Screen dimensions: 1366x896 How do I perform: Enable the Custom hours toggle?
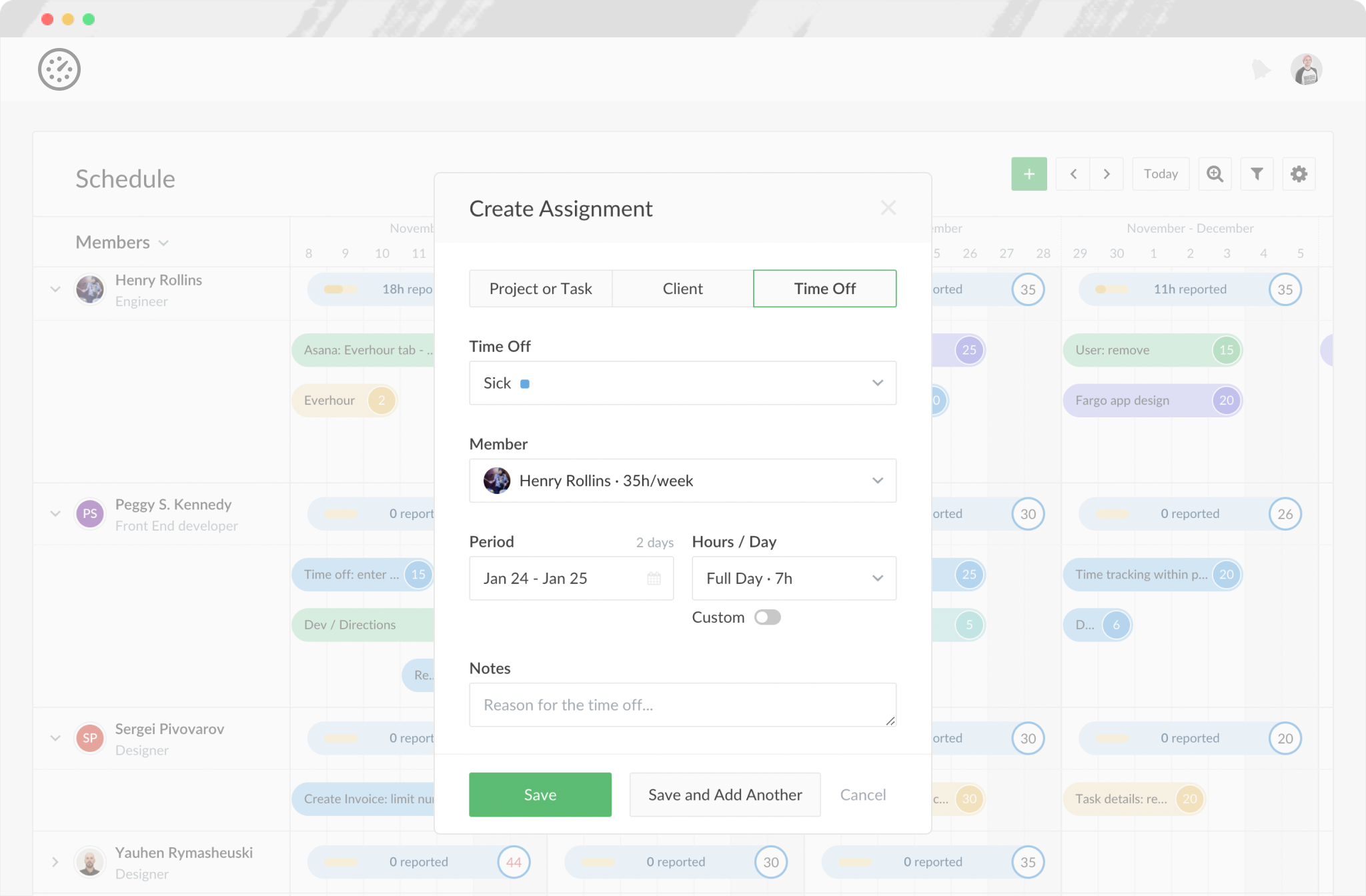pos(767,617)
